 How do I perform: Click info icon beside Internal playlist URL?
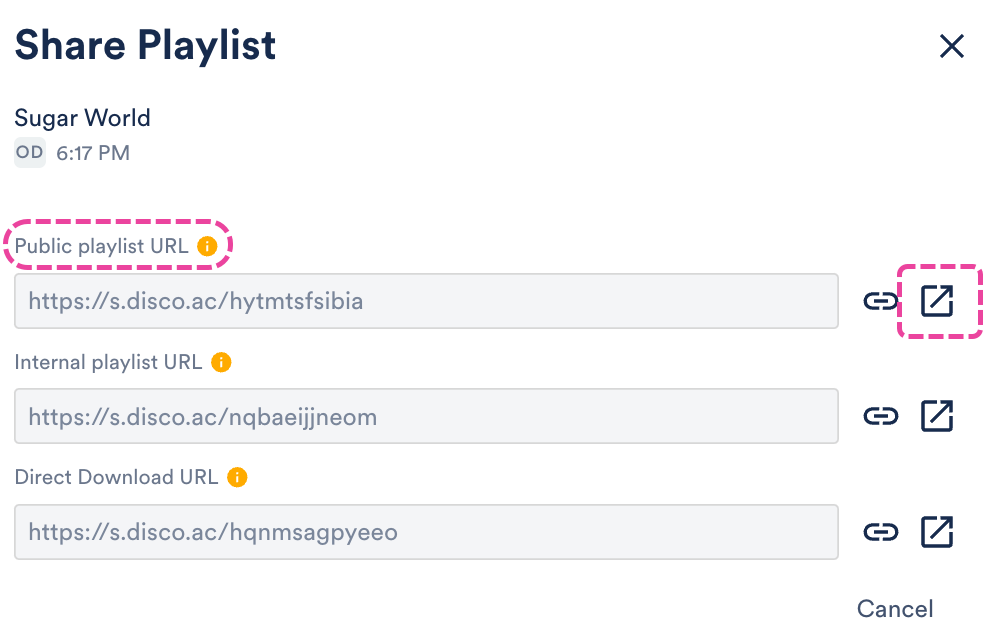pos(221,362)
